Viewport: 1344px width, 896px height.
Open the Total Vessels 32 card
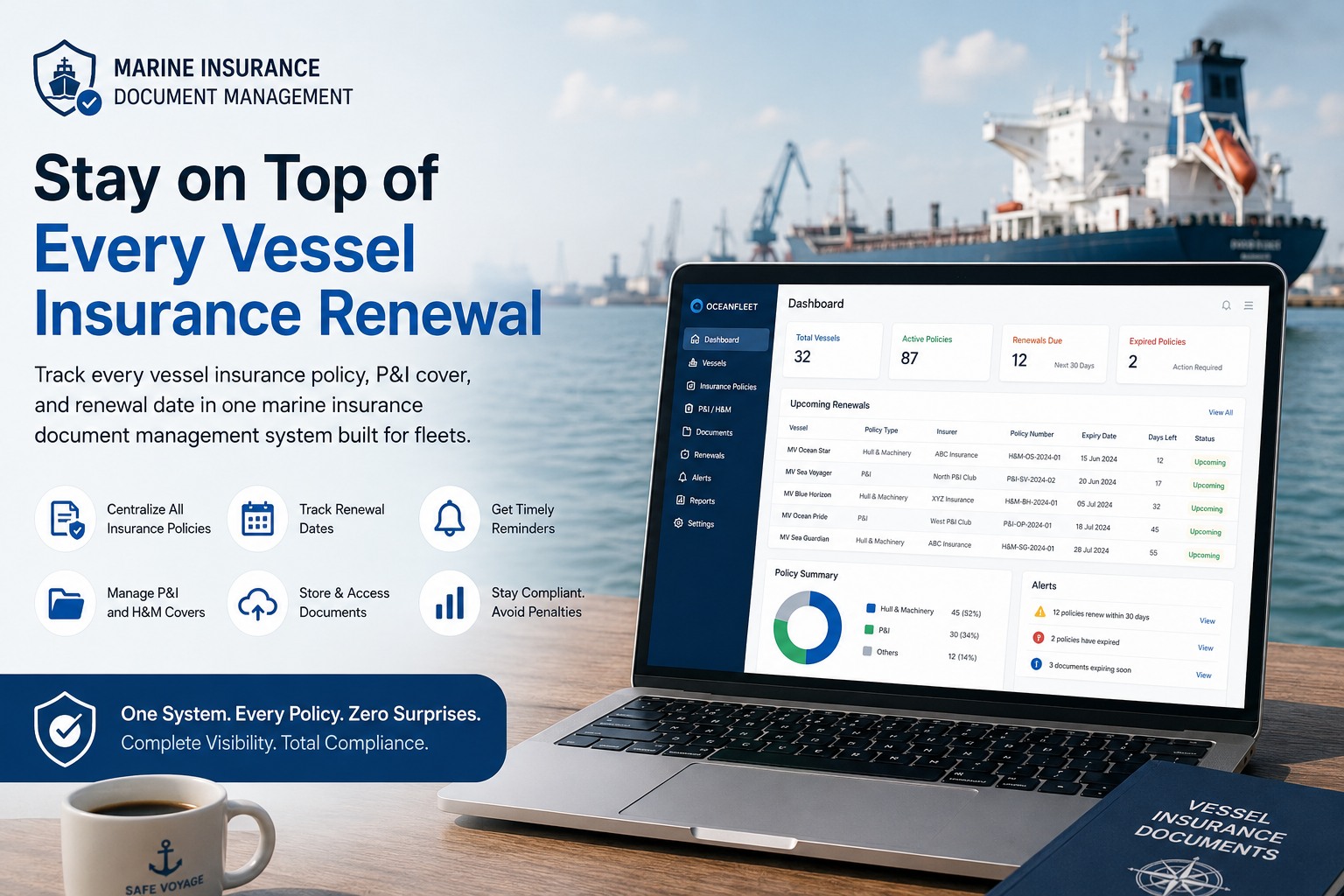point(832,350)
